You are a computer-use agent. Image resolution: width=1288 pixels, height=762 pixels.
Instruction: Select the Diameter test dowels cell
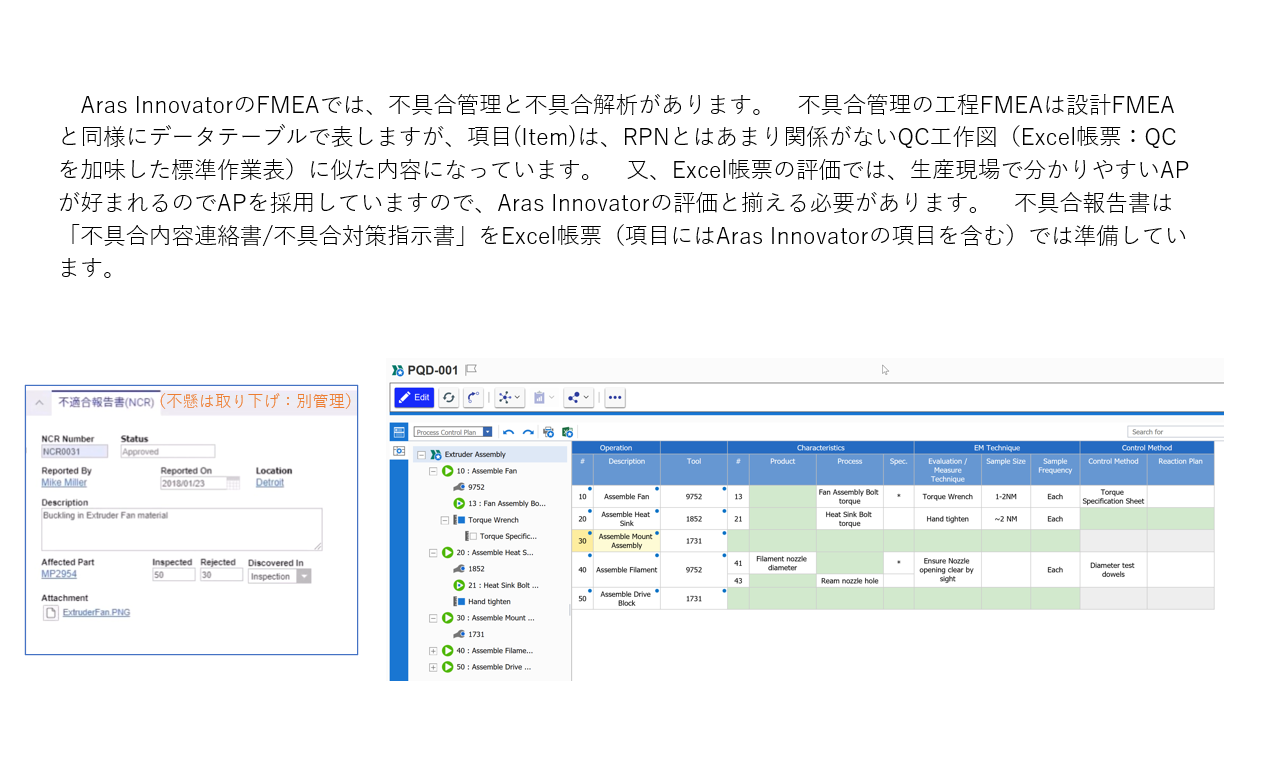[1113, 570]
